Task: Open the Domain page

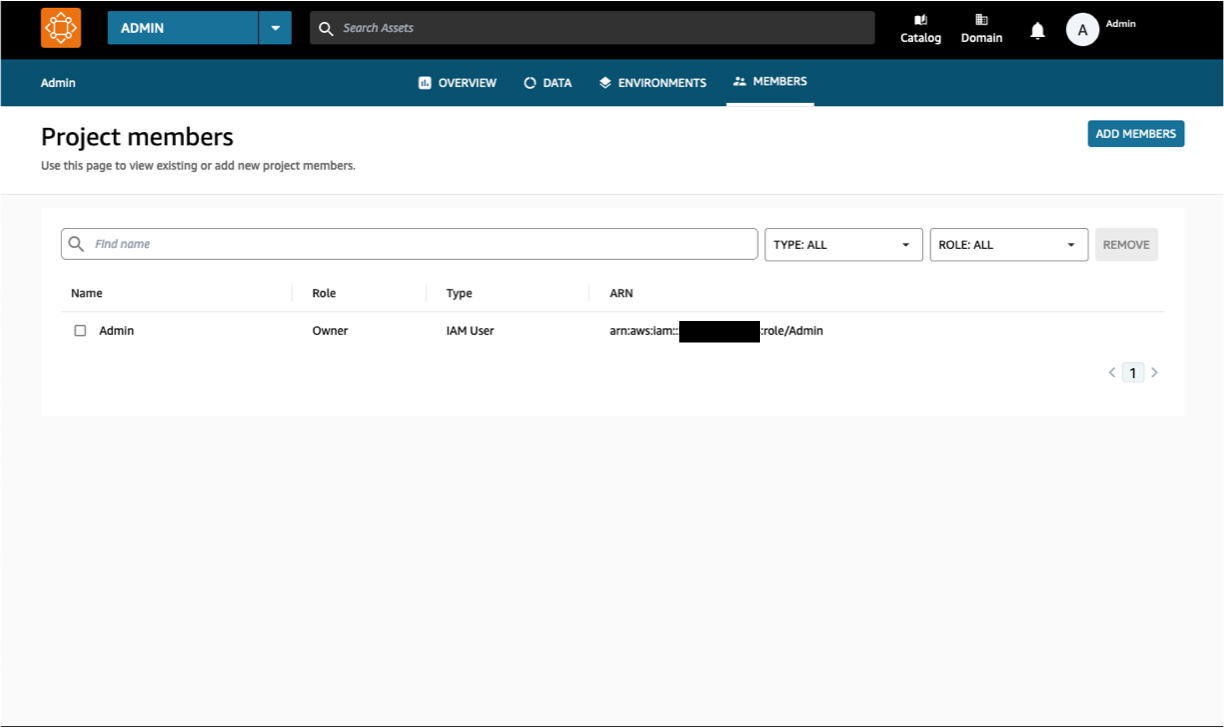Action: [x=982, y=28]
